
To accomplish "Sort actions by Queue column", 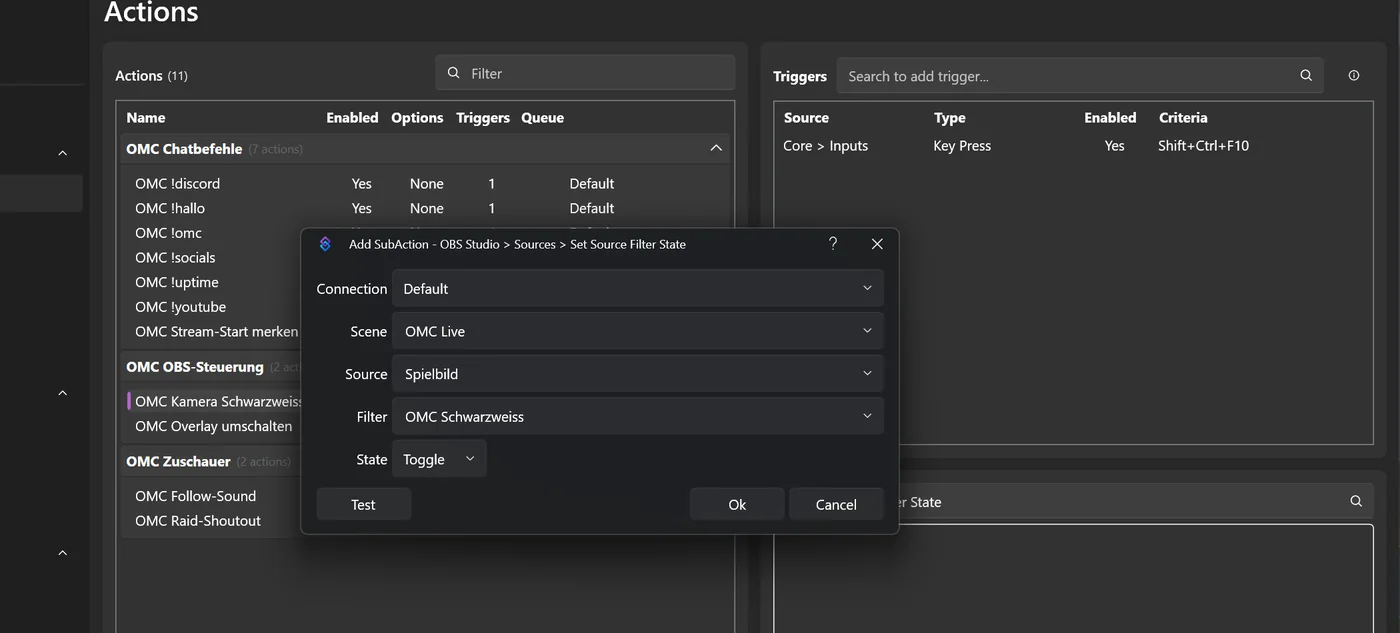I will pos(542,117).
